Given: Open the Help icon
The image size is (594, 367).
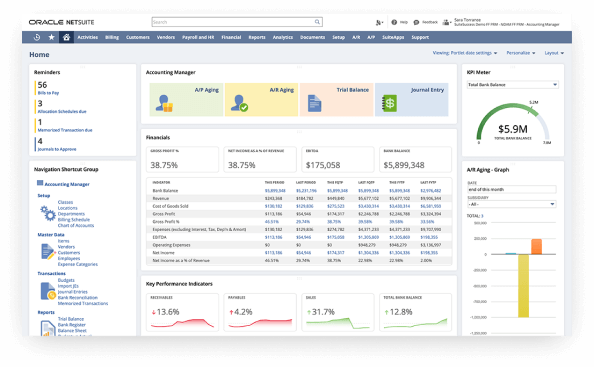Looking at the screenshot, I should click(394, 22).
